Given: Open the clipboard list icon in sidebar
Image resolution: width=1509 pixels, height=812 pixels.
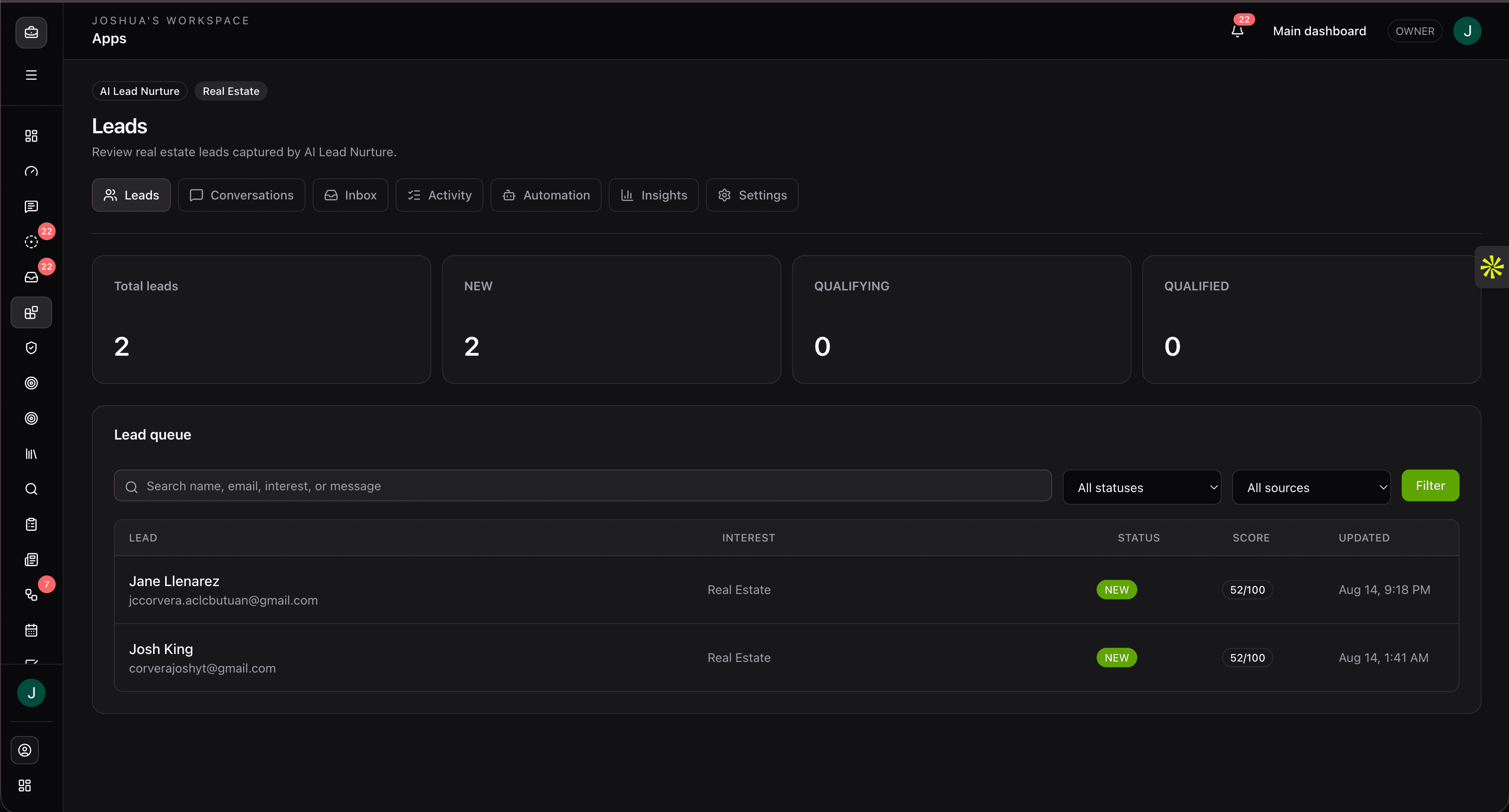Looking at the screenshot, I should tap(31, 524).
